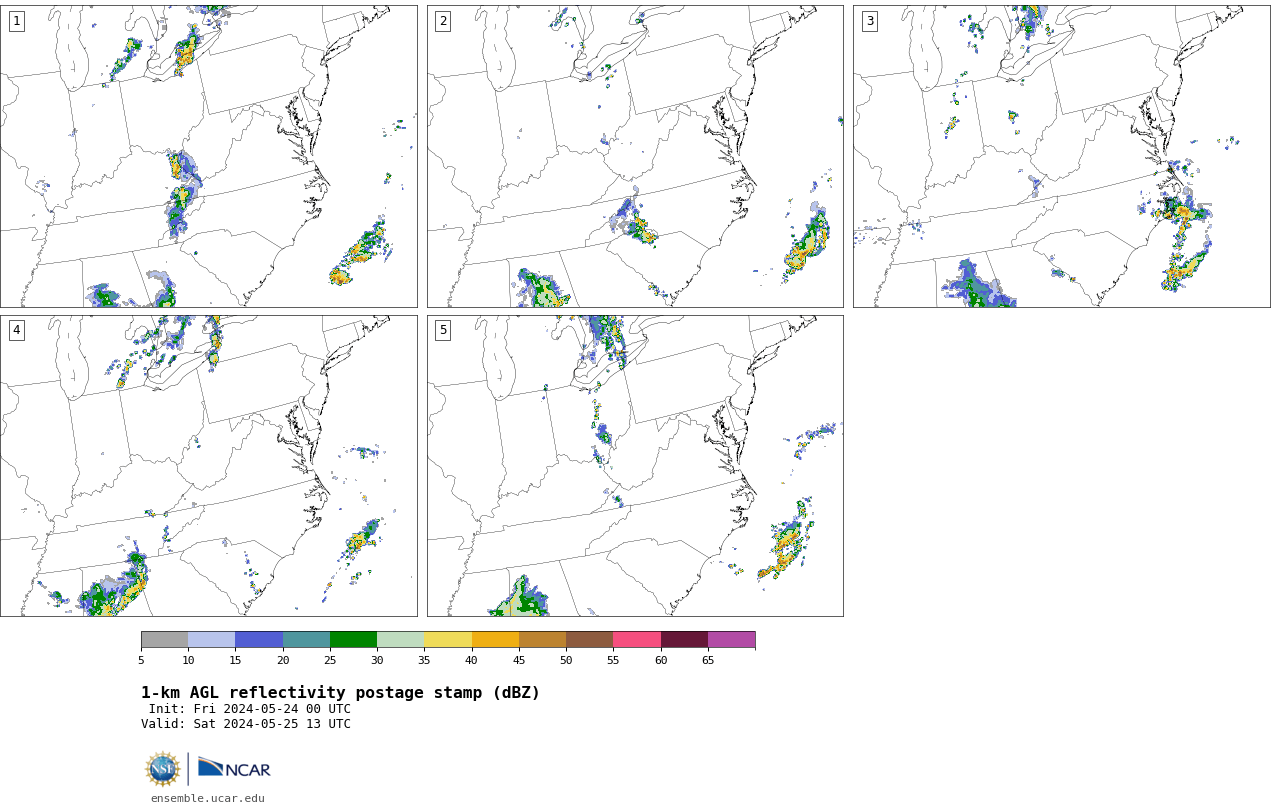Open ensemble member 1 reflectivity map
This screenshot has width=1280, height=809.
[209, 156]
